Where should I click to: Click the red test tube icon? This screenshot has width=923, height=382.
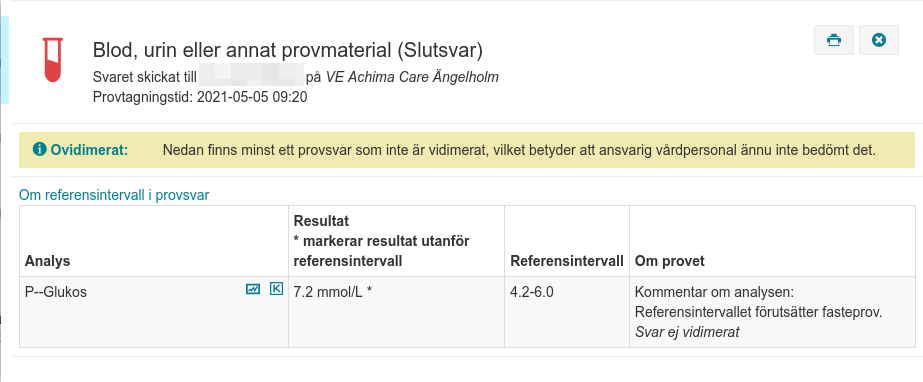pyautogui.click(x=52, y=59)
